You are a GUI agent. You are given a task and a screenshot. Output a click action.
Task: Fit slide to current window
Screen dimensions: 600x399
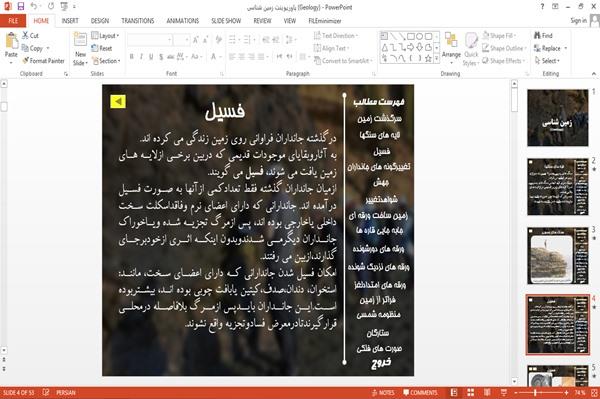coord(594,392)
